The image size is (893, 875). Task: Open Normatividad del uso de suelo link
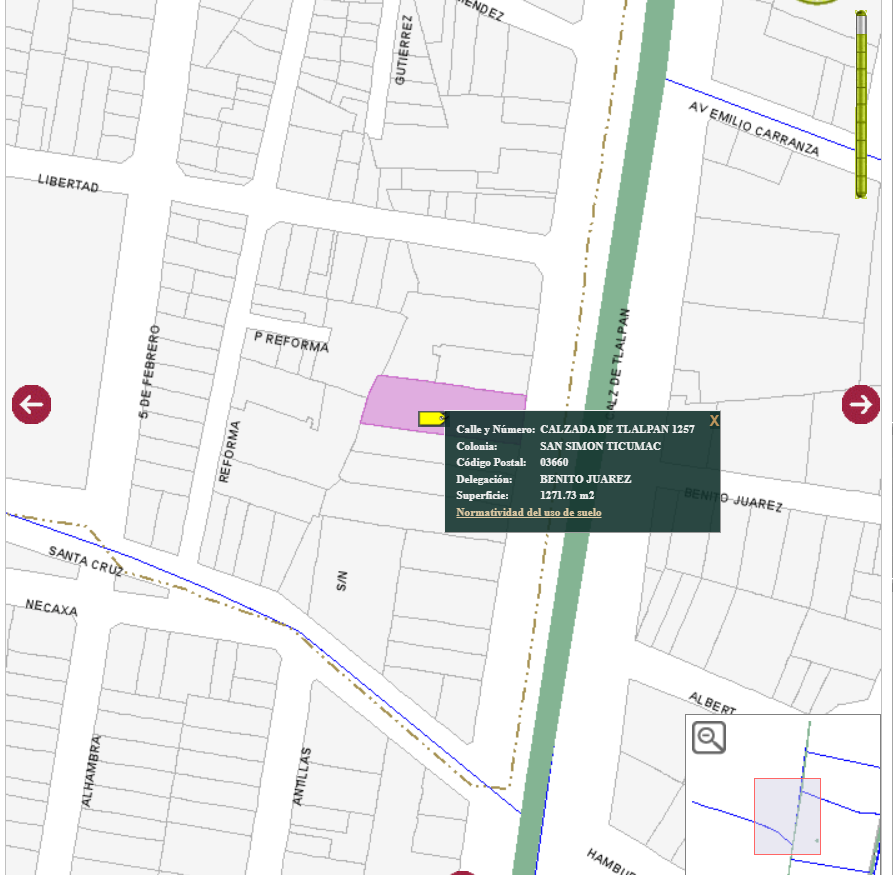tap(528, 512)
